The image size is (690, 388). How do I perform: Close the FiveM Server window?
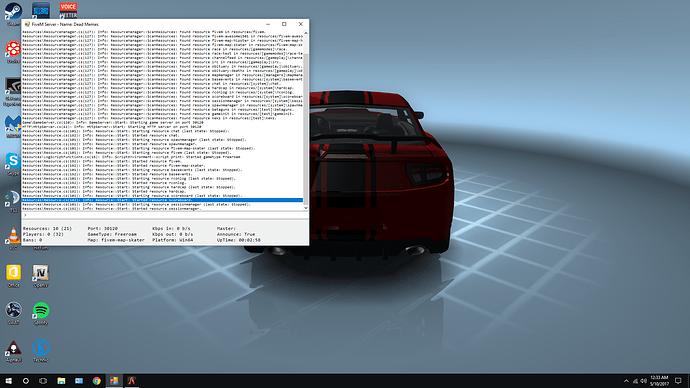301,24
